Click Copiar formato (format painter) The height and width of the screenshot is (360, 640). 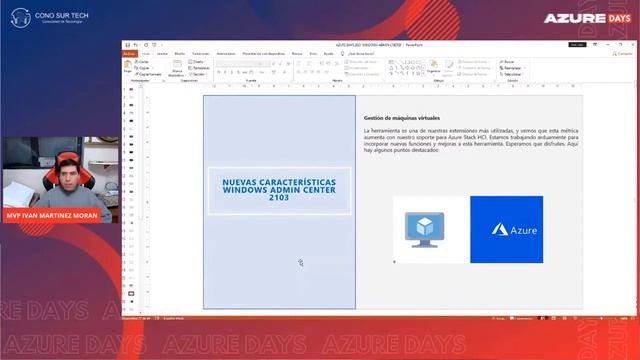pos(148,74)
